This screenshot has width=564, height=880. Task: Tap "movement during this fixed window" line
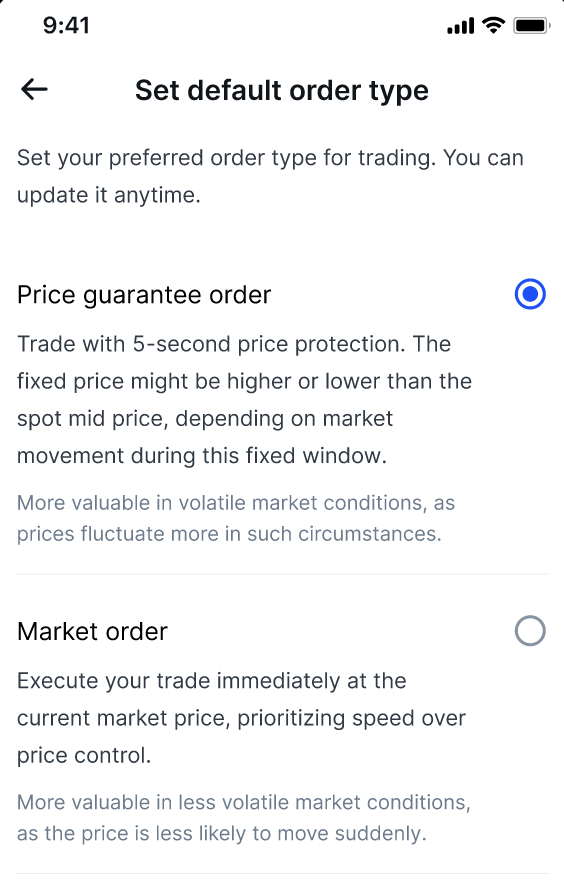click(x=202, y=456)
